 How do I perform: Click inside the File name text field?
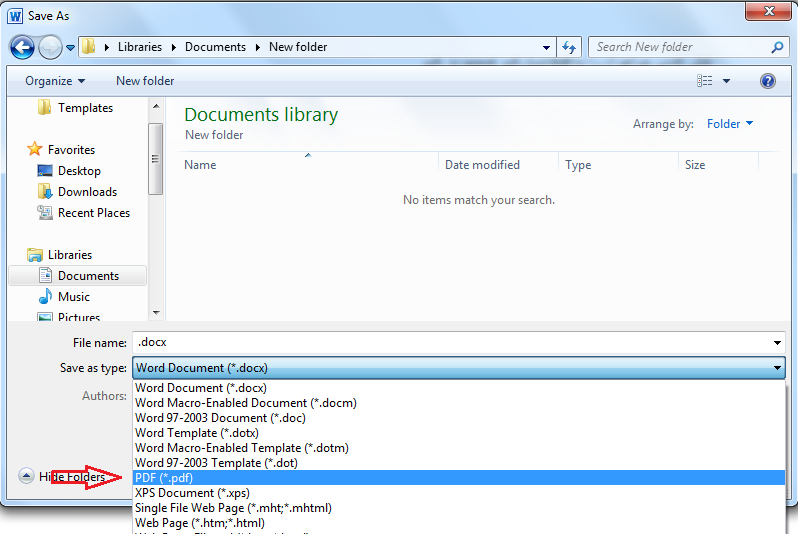coord(450,342)
